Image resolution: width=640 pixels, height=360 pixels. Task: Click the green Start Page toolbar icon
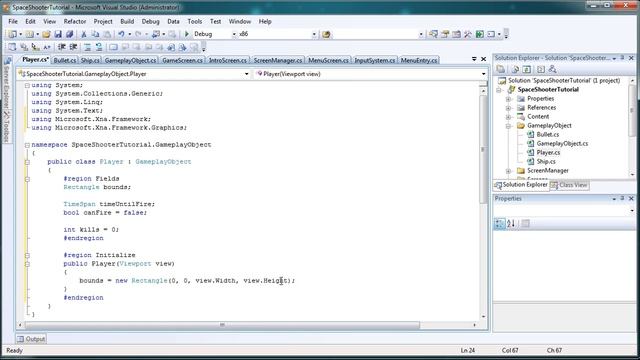[x=480, y=34]
